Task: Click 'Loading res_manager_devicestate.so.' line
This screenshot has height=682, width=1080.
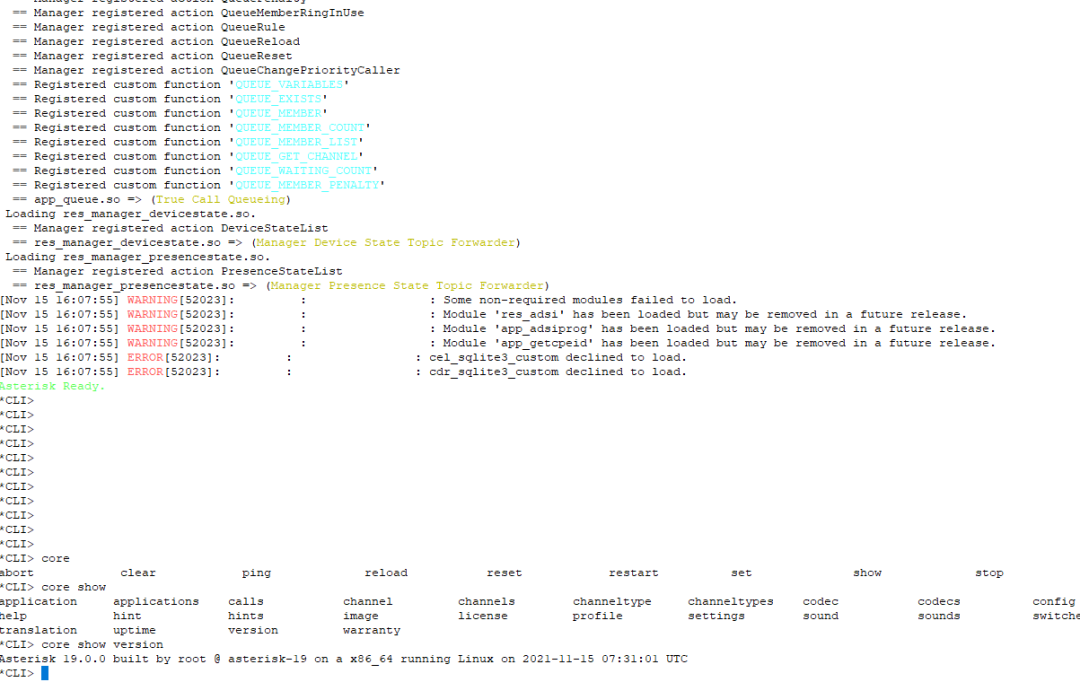Action: (131, 214)
